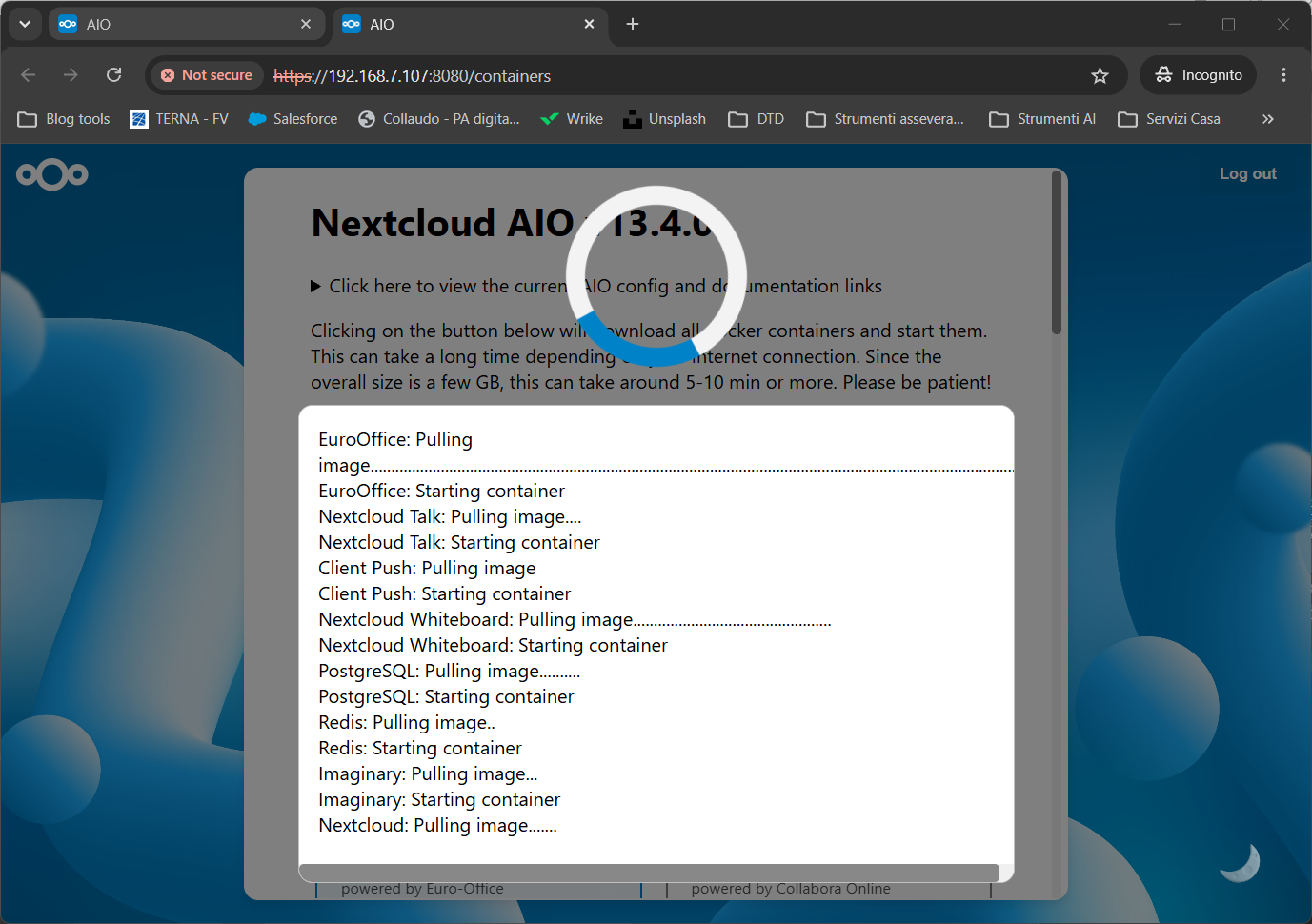This screenshot has height=924, width=1312.
Task: Open Chrome three-dot menu
Action: 1283,75
